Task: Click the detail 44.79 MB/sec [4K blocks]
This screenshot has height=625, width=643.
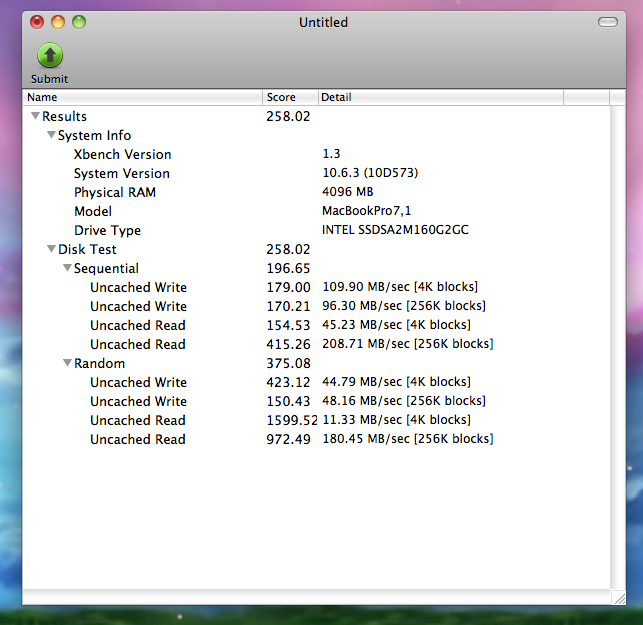Action: [x=396, y=382]
